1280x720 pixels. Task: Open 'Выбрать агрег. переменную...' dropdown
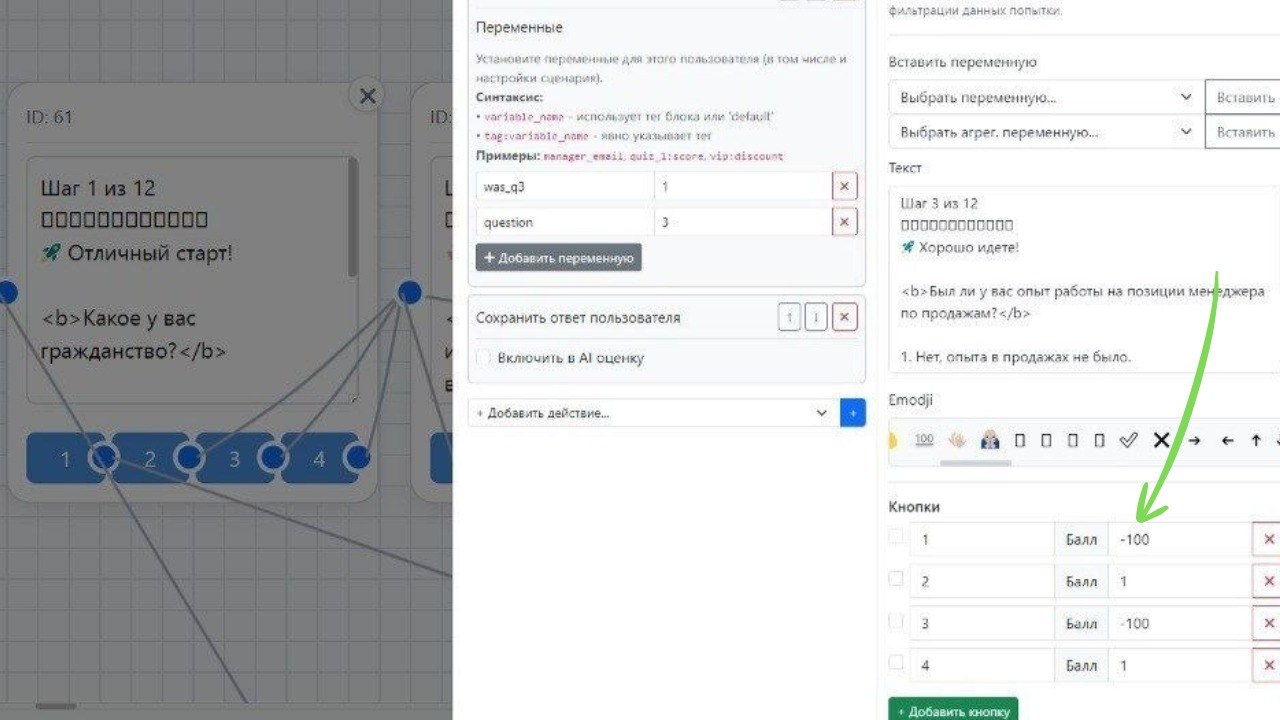point(1046,132)
